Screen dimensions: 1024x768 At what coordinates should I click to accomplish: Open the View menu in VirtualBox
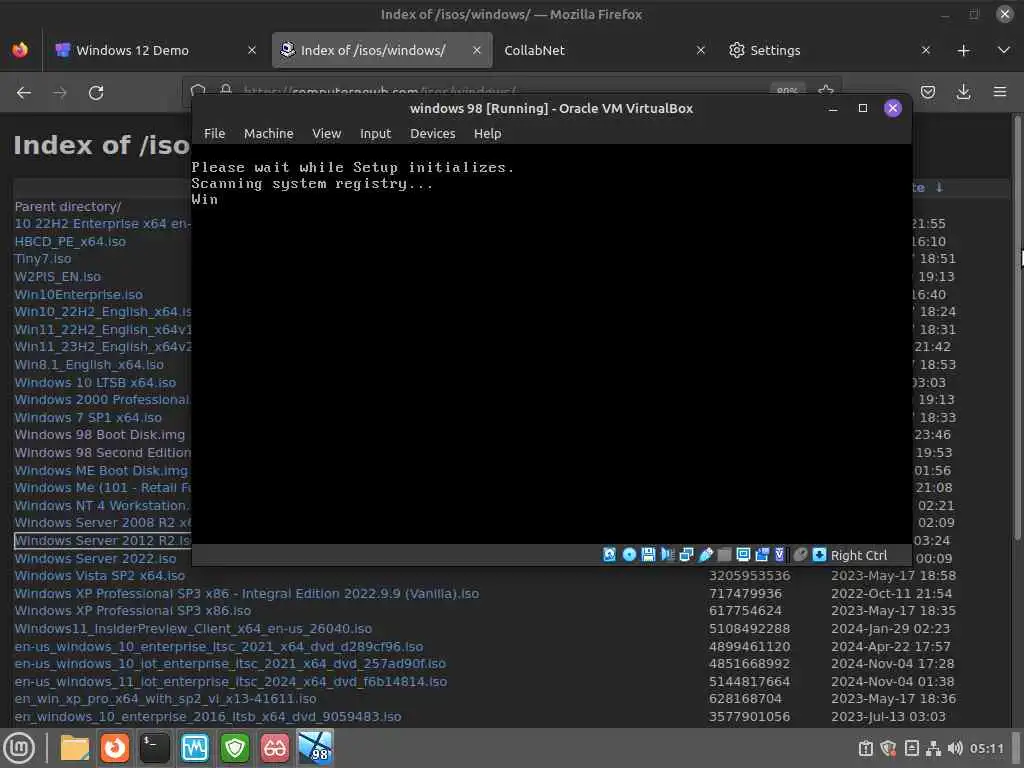(x=327, y=133)
